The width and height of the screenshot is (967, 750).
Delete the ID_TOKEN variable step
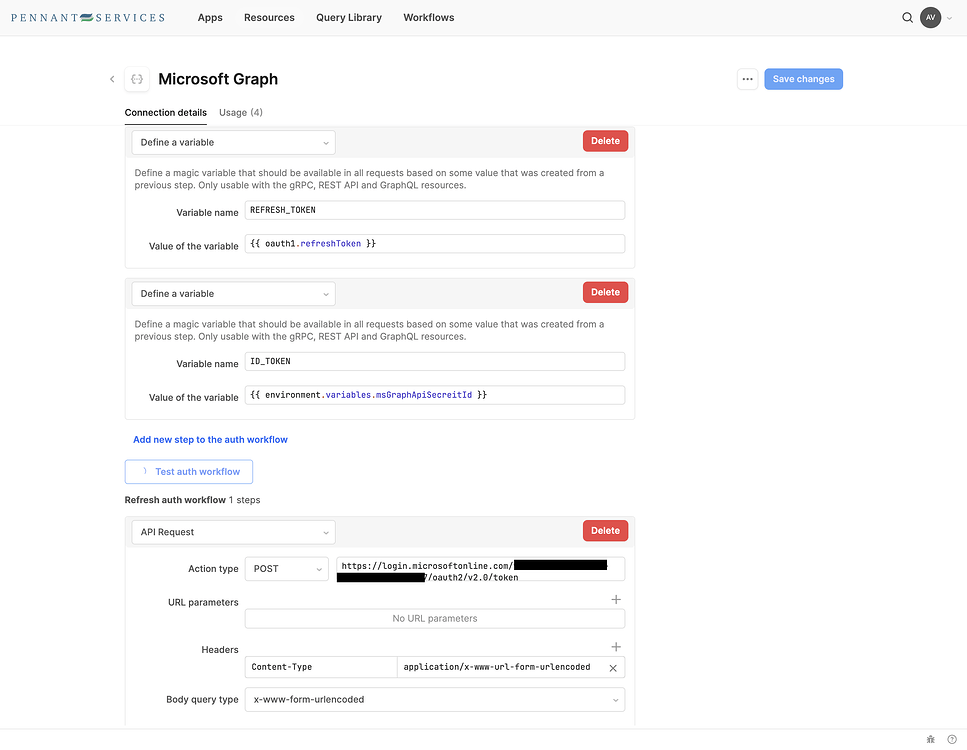point(605,292)
